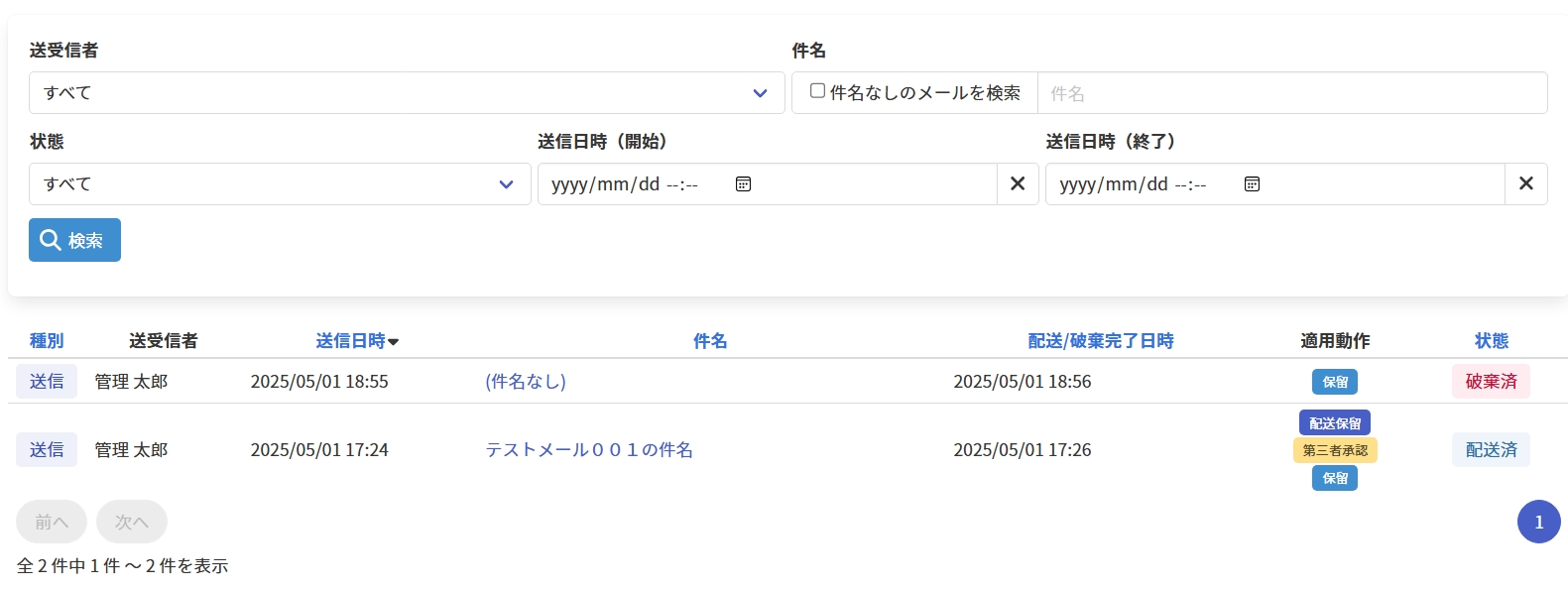Image resolution: width=1568 pixels, height=589 pixels.
Task: Open the 状態 filter dropdown
Action: click(280, 184)
